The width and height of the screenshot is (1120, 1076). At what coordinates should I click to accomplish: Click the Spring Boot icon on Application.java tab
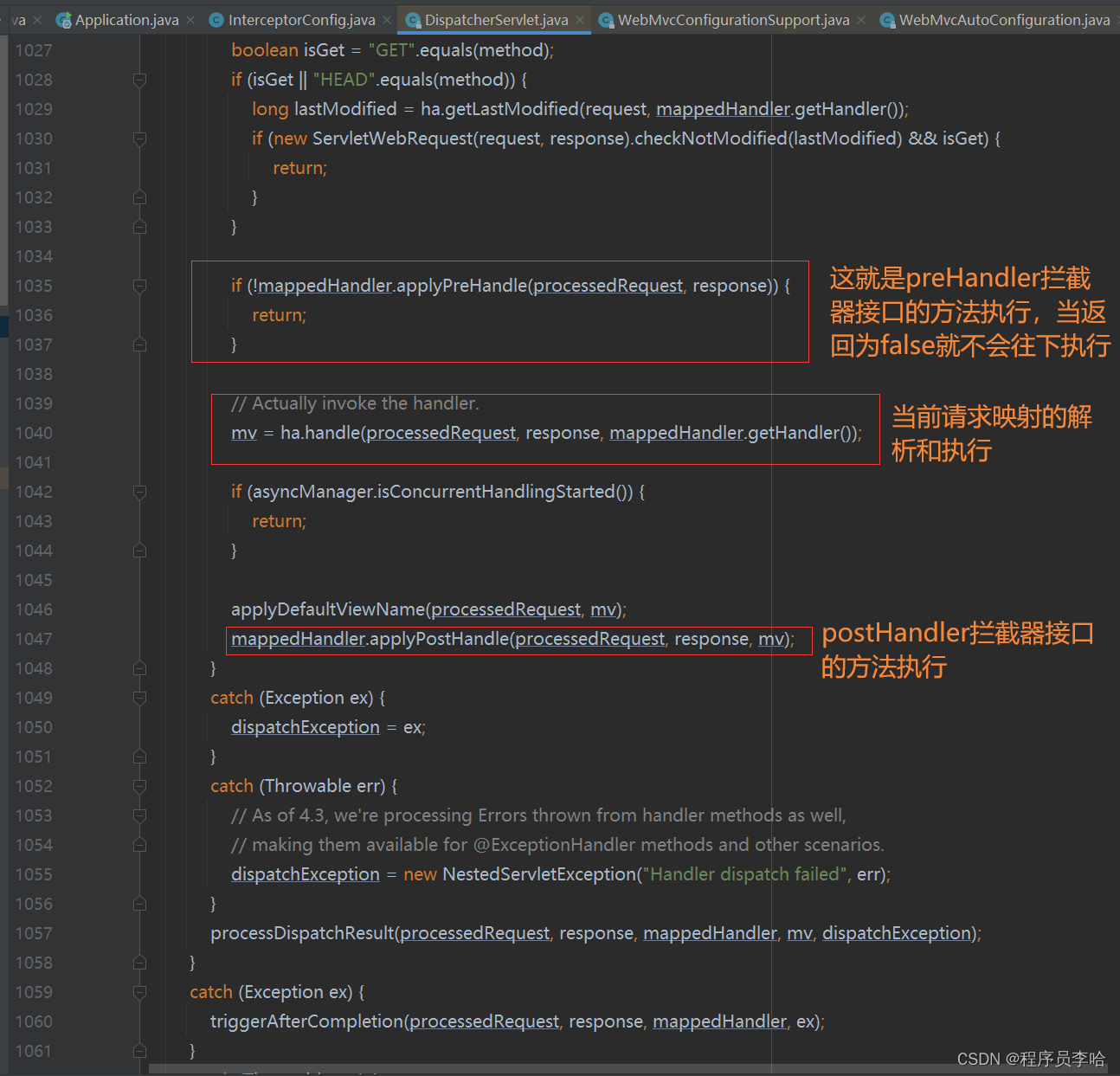pyautogui.click(x=64, y=19)
